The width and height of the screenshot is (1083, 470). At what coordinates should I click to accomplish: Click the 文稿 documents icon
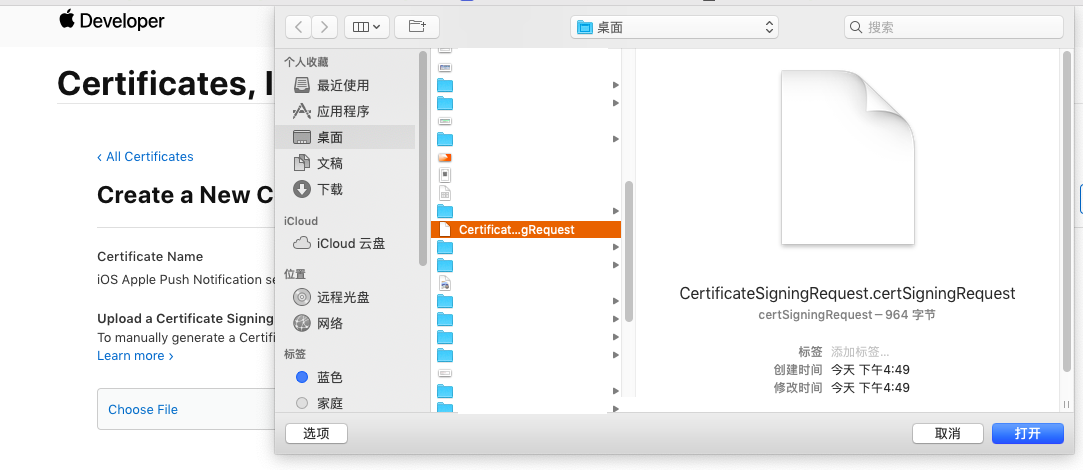[302, 163]
